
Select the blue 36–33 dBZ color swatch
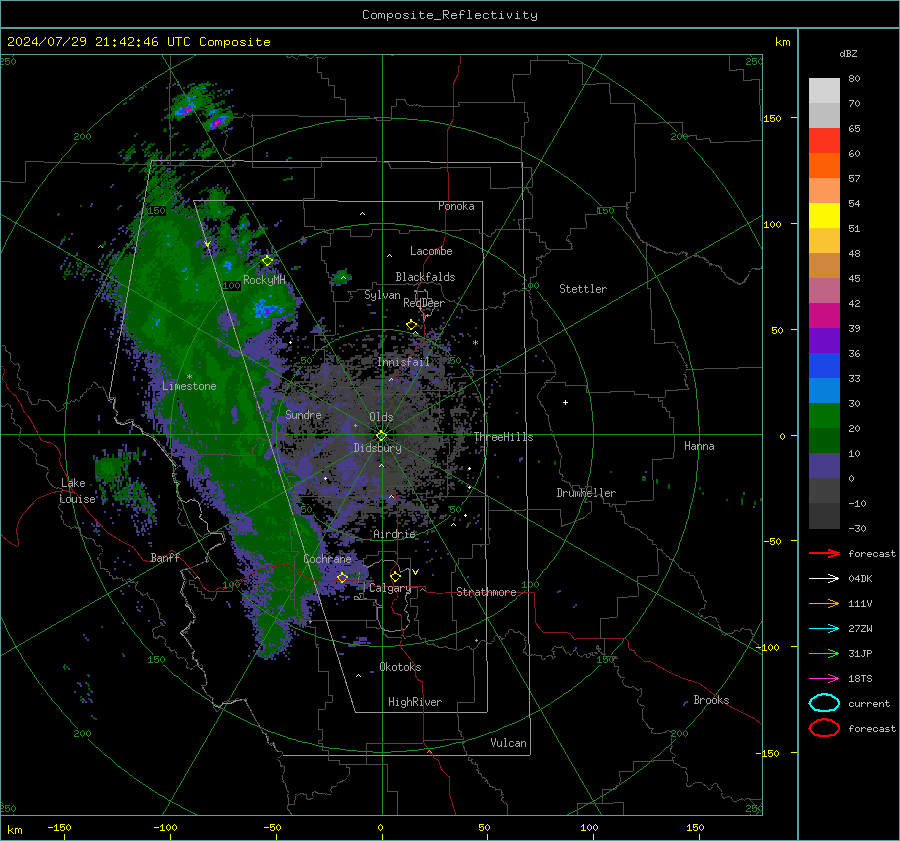pyautogui.click(x=824, y=366)
